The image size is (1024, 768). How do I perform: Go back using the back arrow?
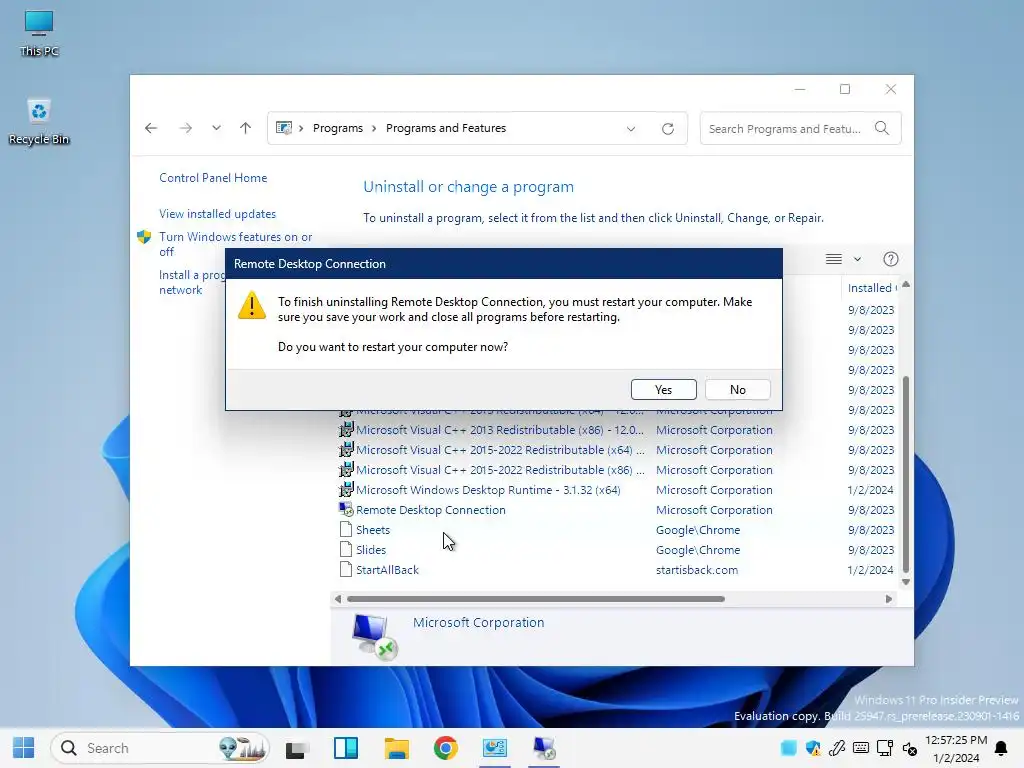(151, 128)
